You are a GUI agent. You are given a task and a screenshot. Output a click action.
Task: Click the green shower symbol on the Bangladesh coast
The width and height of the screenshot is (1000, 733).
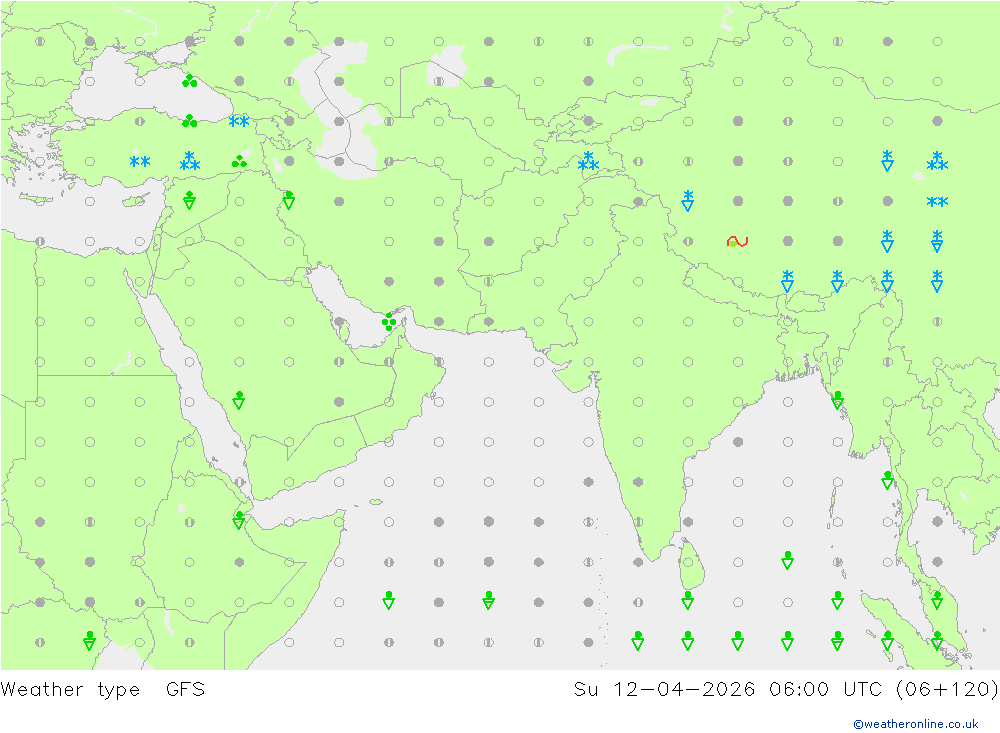(x=837, y=401)
